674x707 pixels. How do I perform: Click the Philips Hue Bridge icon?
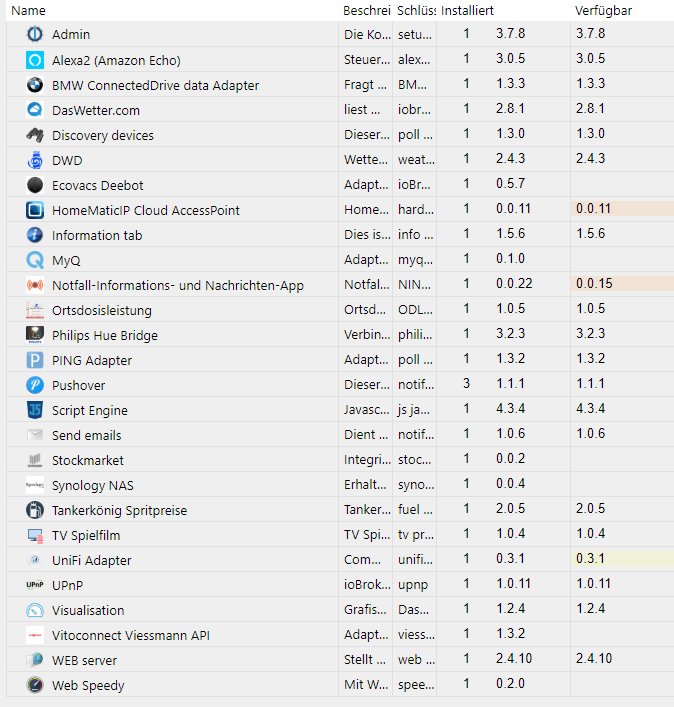pyautogui.click(x=35, y=335)
